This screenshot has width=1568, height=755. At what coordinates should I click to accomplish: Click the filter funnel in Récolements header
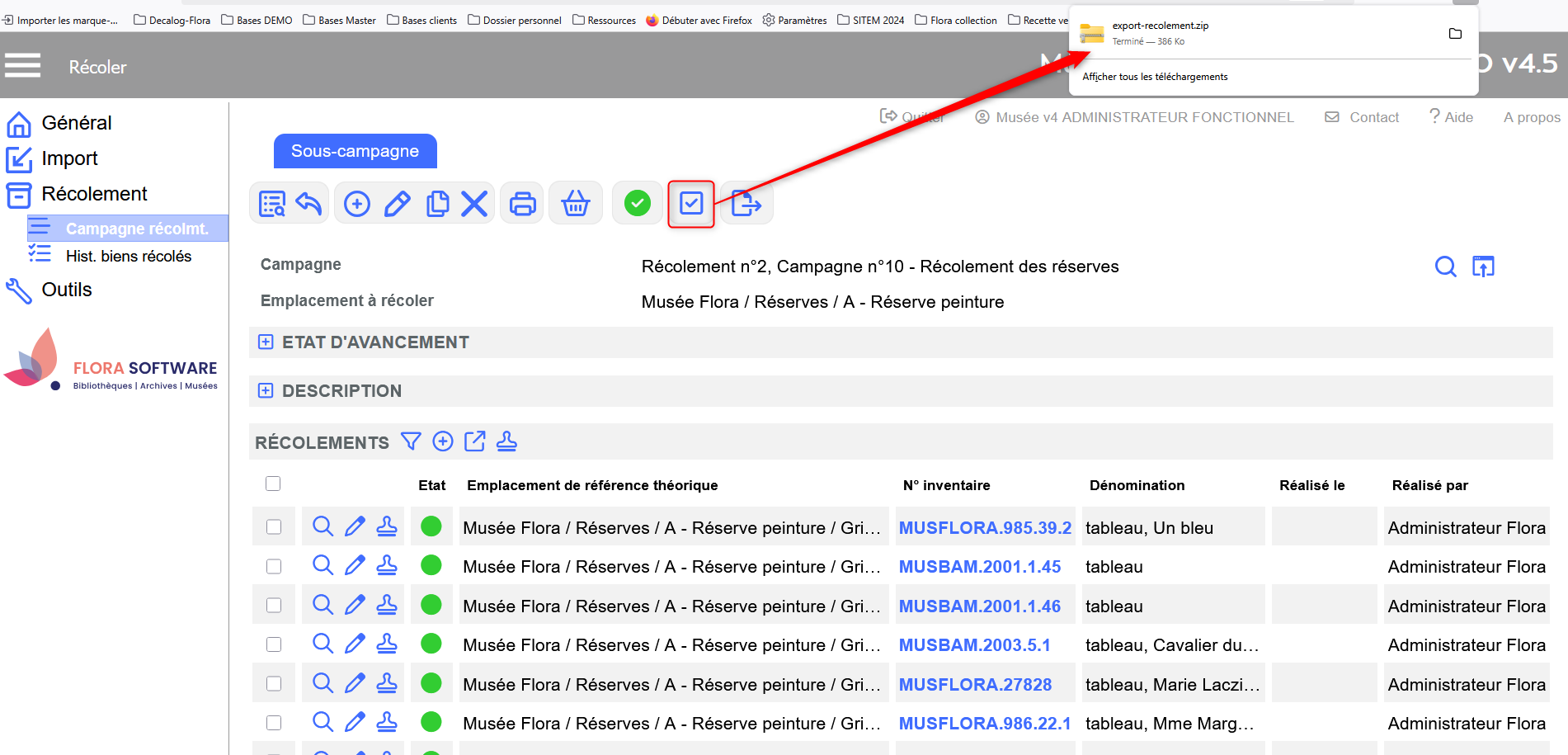pos(411,441)
